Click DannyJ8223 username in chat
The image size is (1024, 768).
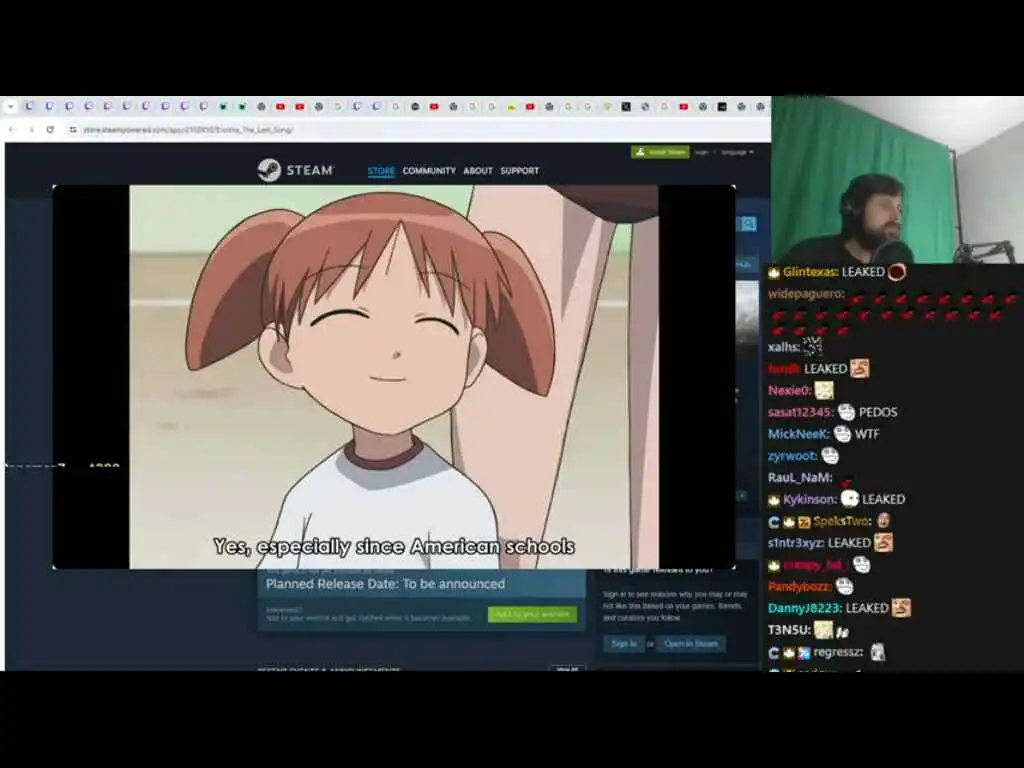tap(805, 608)
